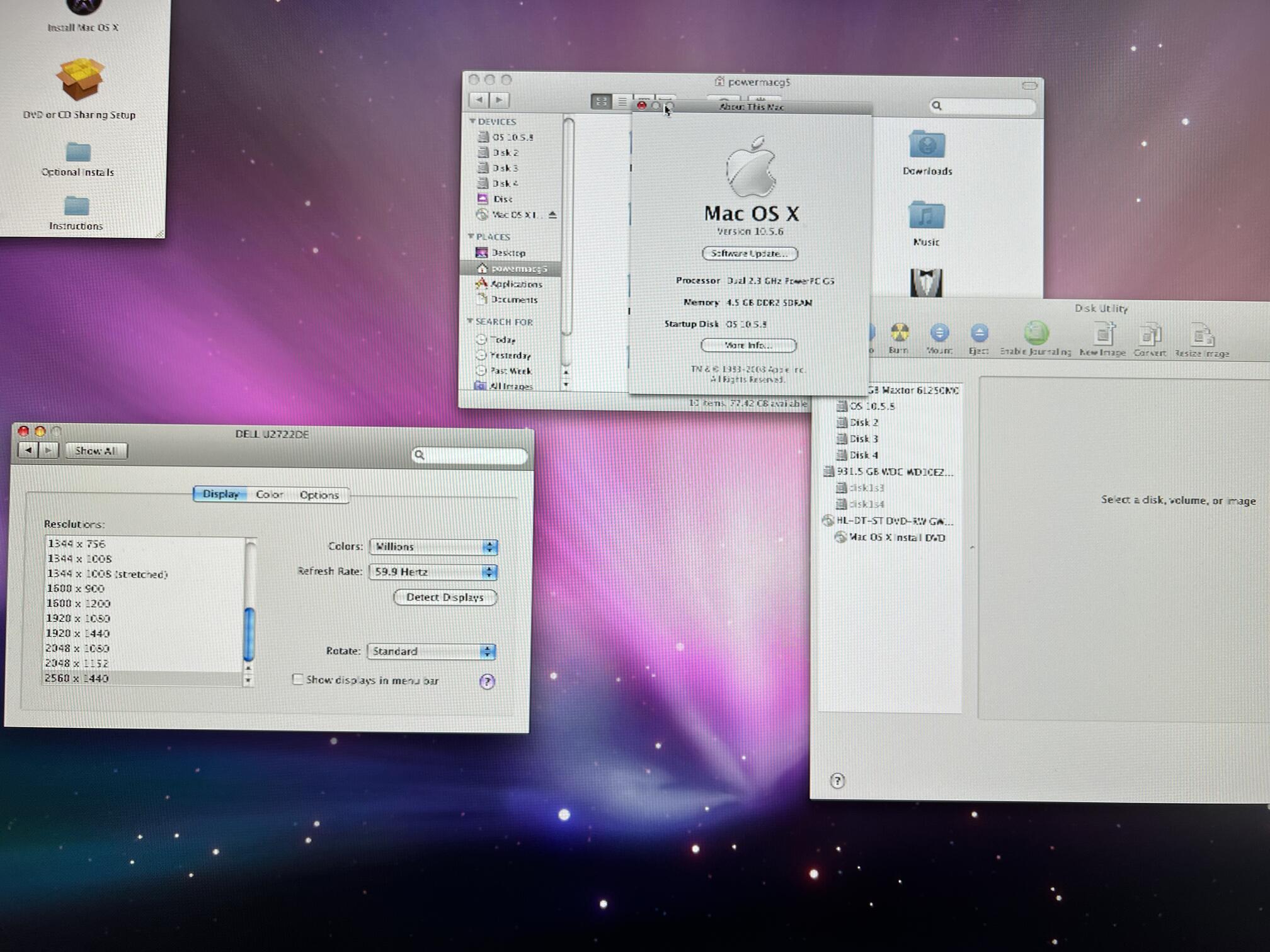Click Convert in Disk Utility toolbar

(1150, 340)
